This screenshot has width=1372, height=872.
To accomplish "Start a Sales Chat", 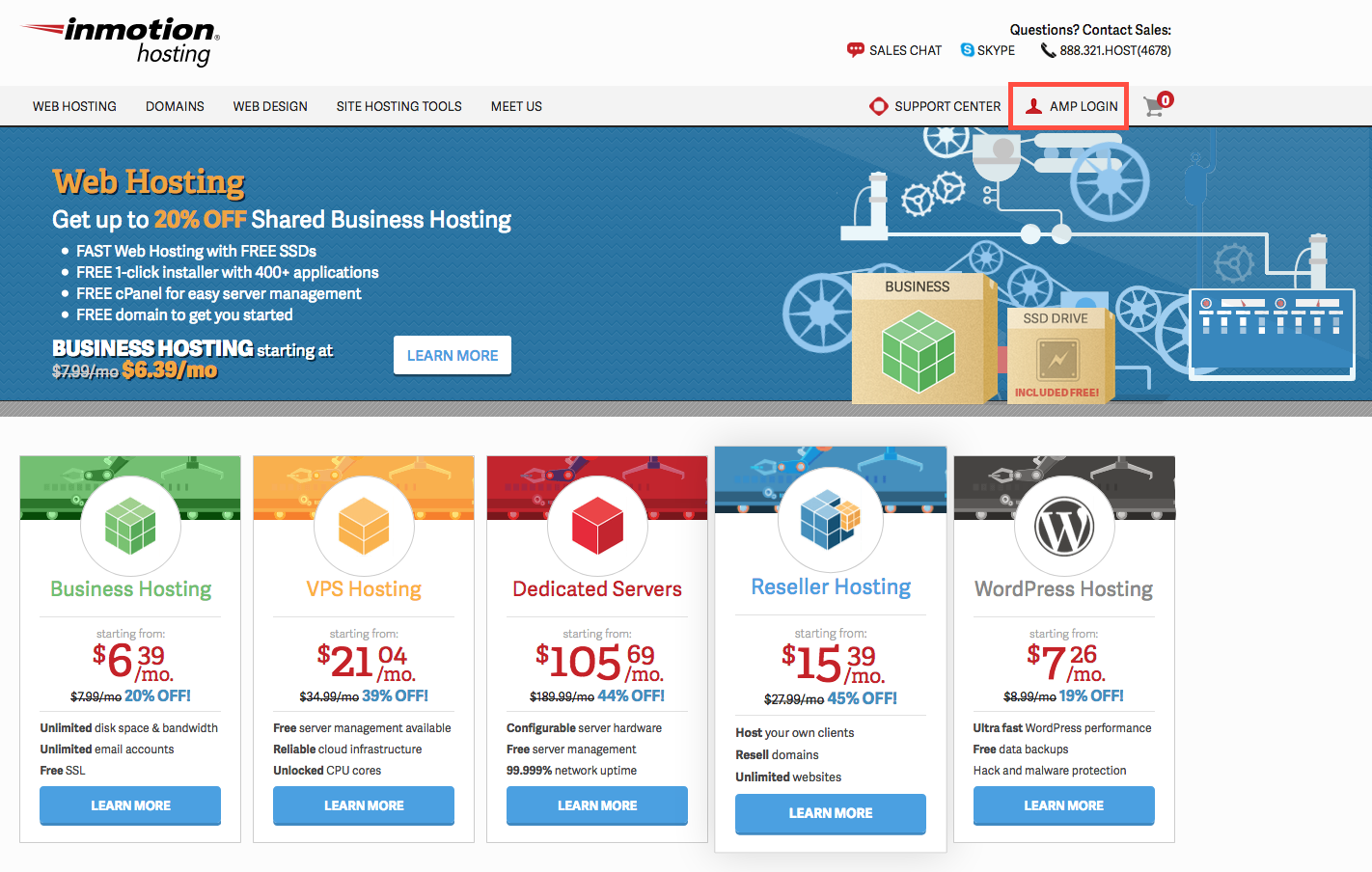I will point(893,50).
